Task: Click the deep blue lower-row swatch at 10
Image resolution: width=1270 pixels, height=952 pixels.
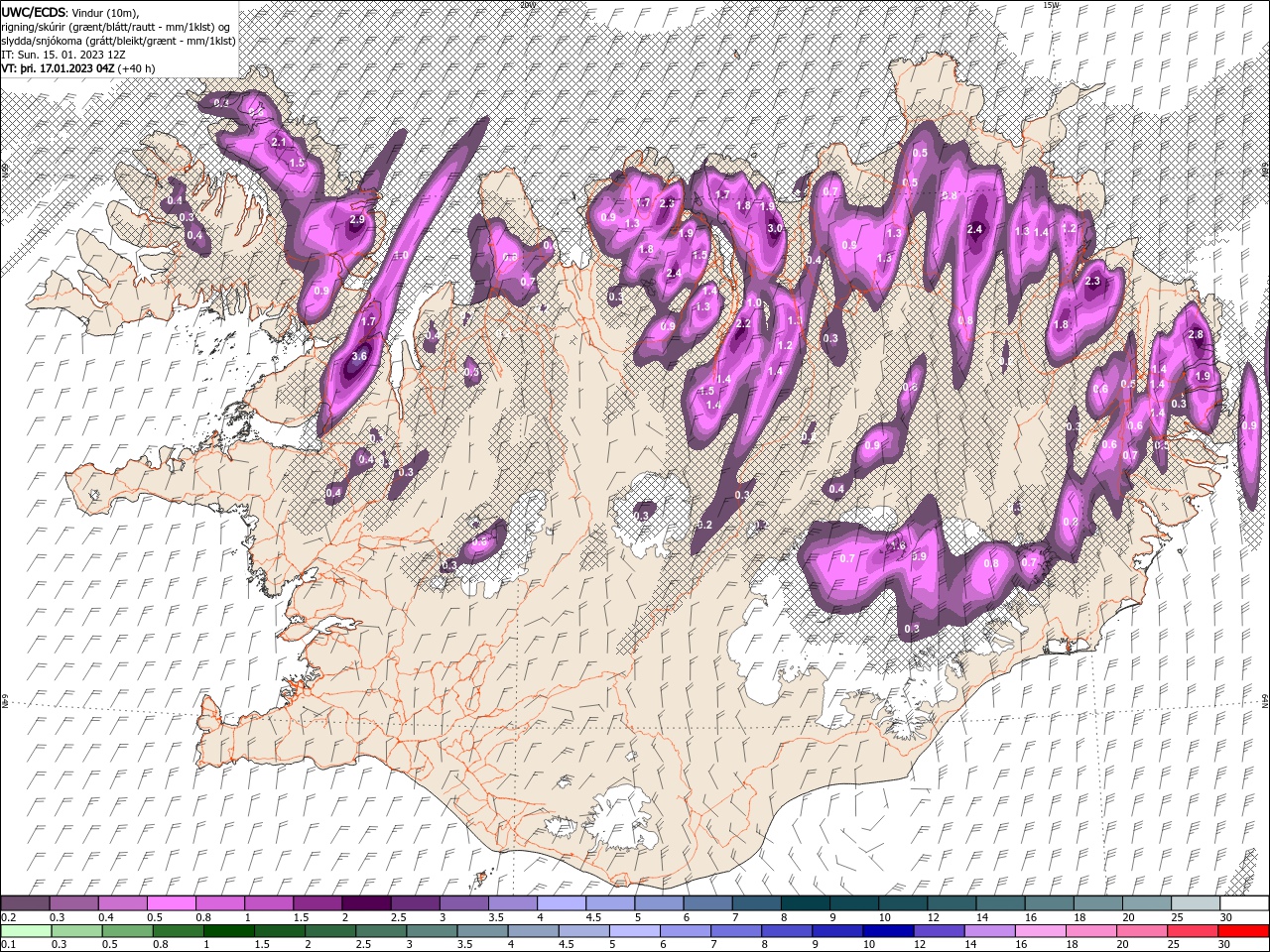Action: click(x=887, y=931)
